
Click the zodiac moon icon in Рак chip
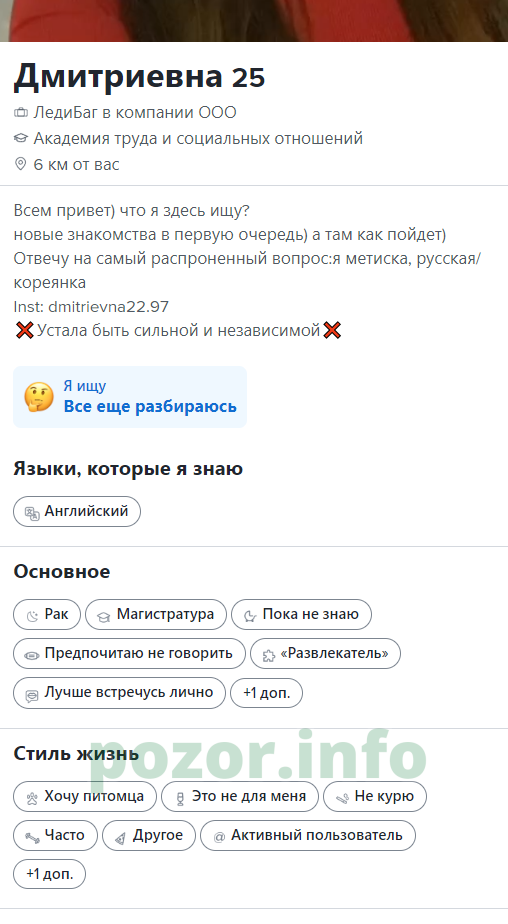click(x=32, y=615)
